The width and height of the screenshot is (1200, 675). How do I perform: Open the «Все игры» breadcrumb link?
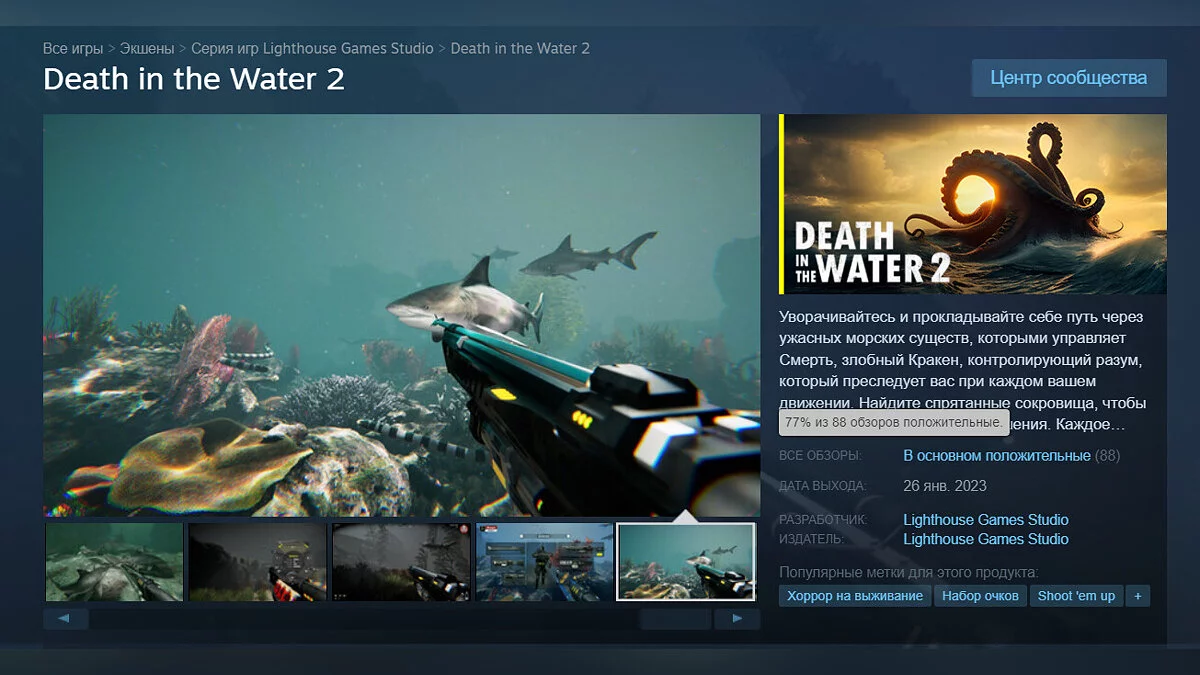click(x=73, y=48)
